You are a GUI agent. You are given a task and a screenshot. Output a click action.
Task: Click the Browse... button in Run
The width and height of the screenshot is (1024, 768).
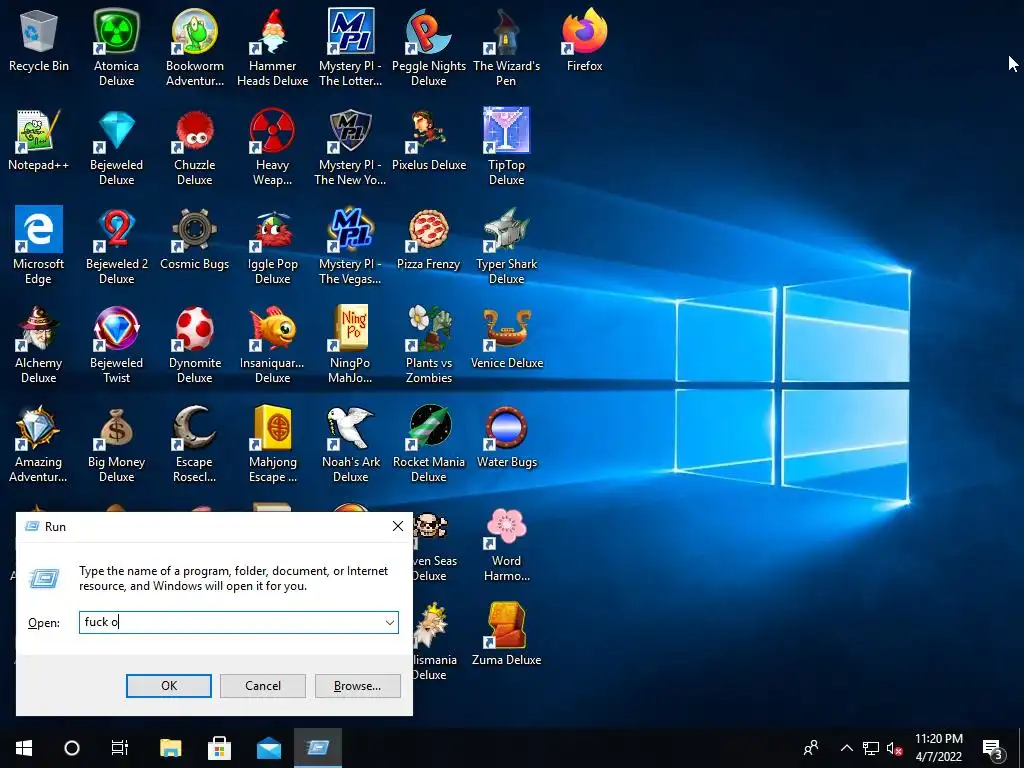pyautogui.click(x=357, y=686)
